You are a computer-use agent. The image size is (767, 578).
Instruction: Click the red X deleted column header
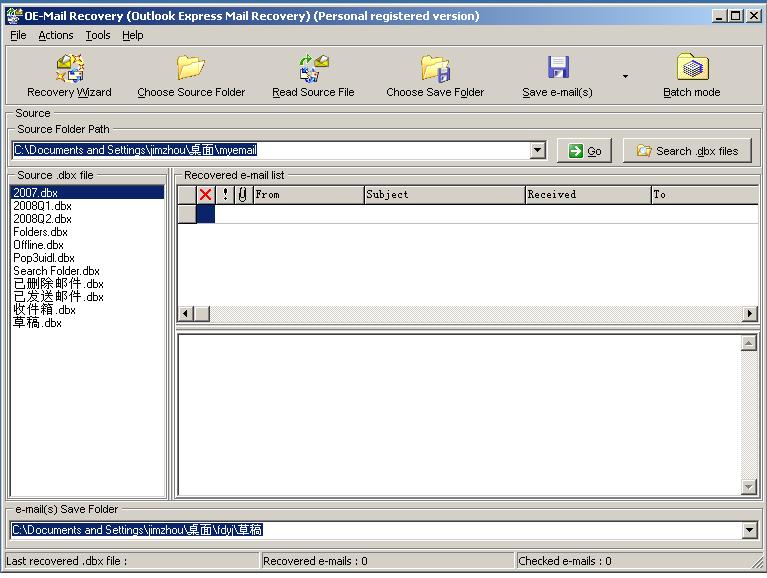click(206, 195)
